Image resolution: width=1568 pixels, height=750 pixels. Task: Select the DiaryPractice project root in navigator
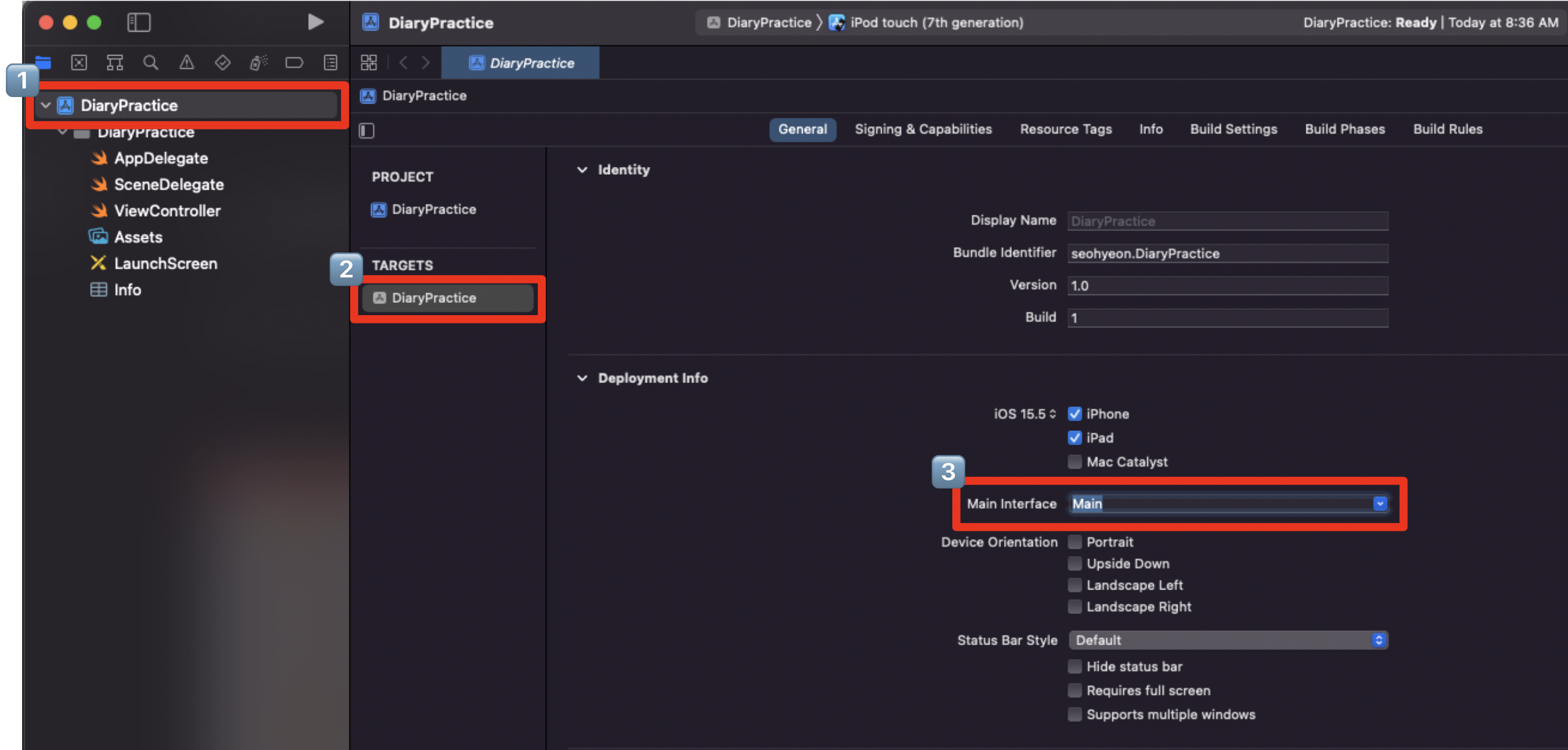[x=188, y=105]
